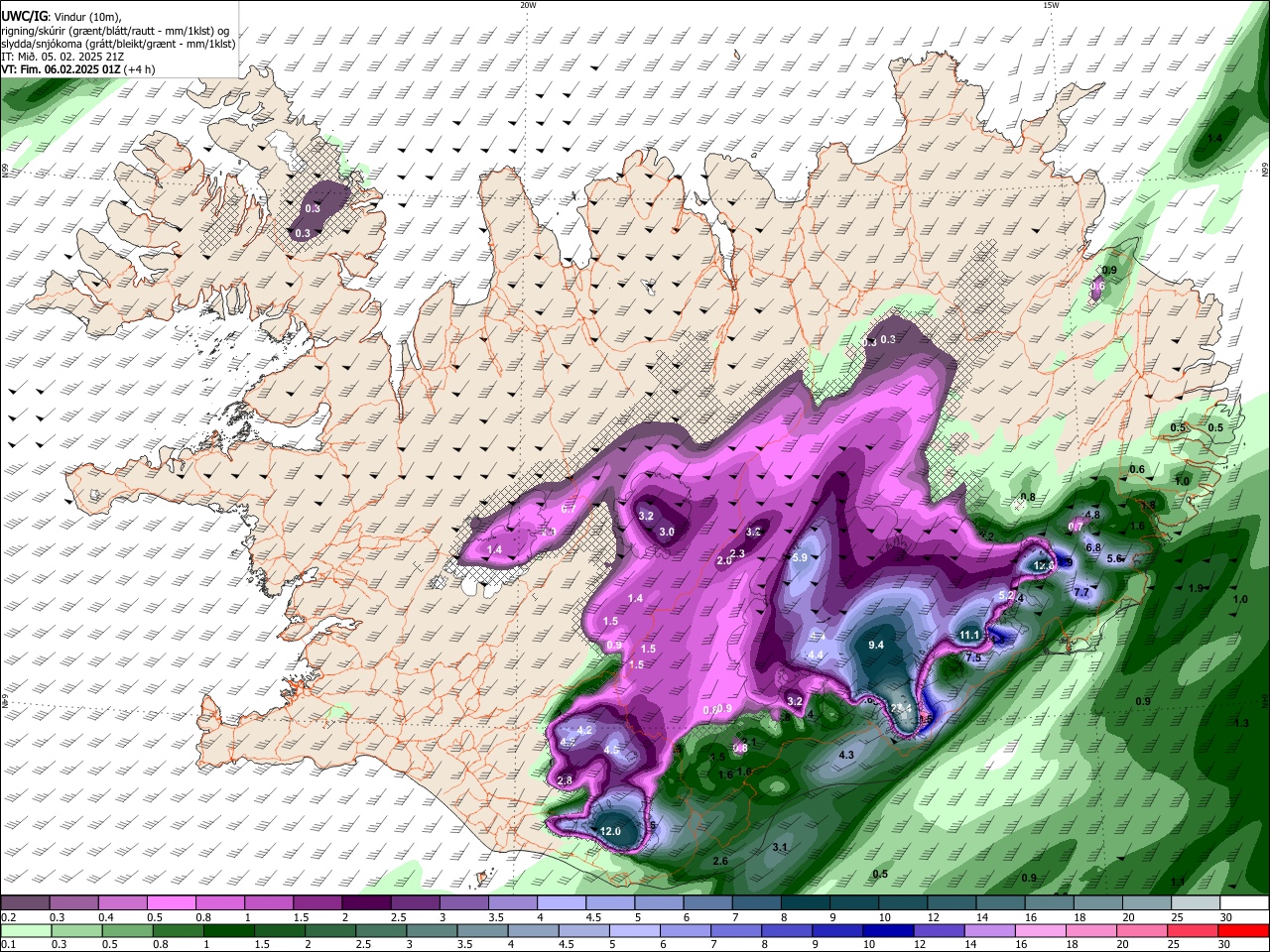
Task: Select the dark teal swatch between 8 and 9
Action: (804, 902)
